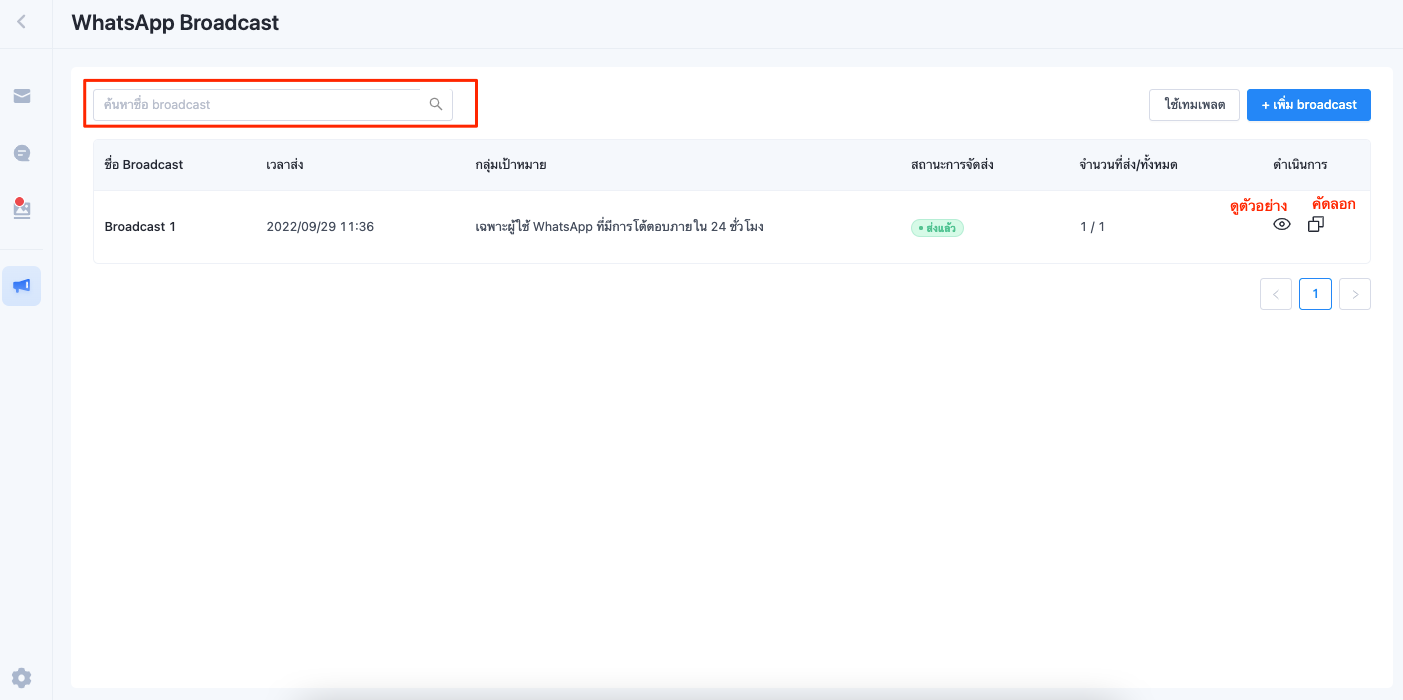Click the เวลาส่ง column header

pos(285,164)
